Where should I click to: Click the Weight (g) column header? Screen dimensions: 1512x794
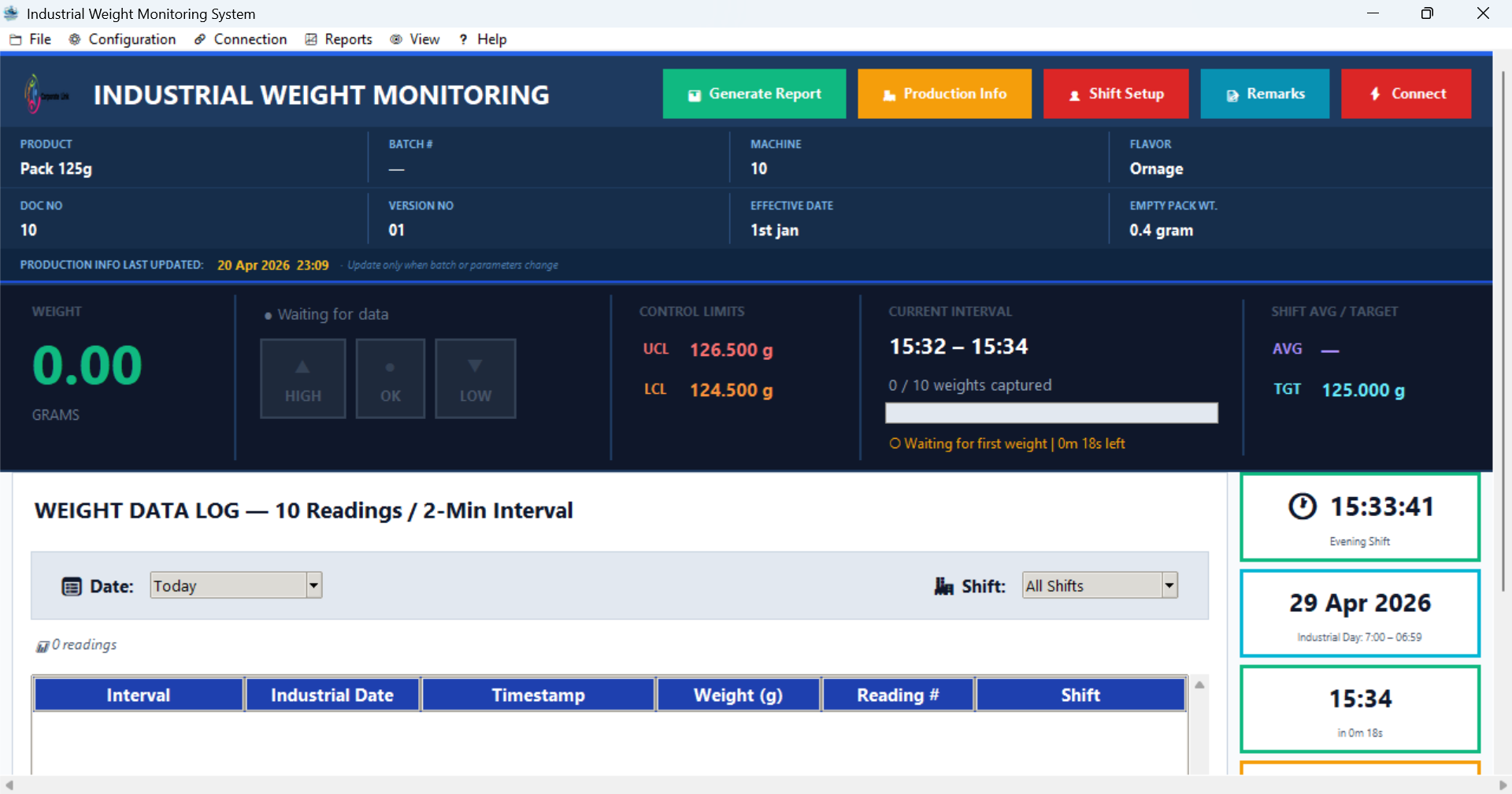pos(739,695)
